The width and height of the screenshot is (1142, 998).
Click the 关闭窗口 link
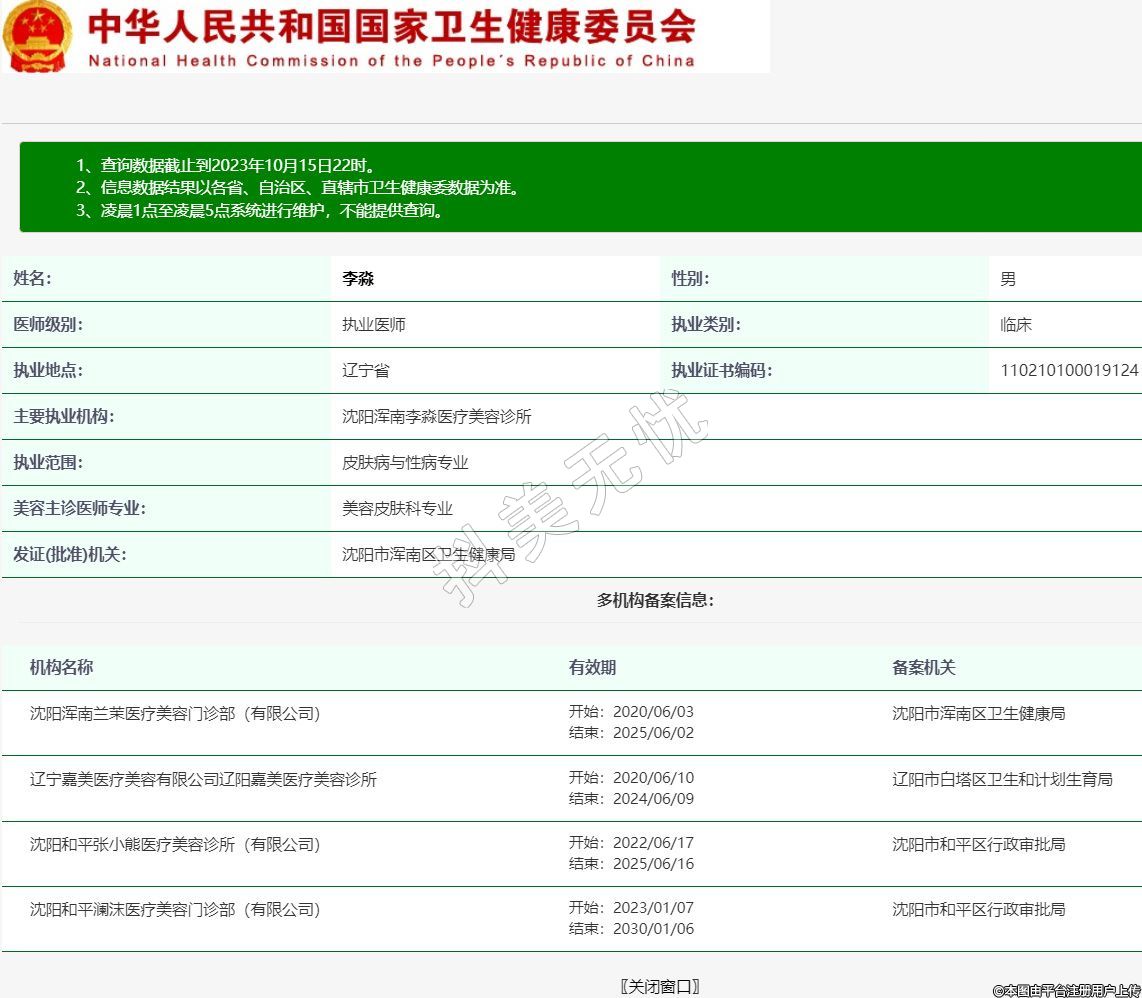659,986
